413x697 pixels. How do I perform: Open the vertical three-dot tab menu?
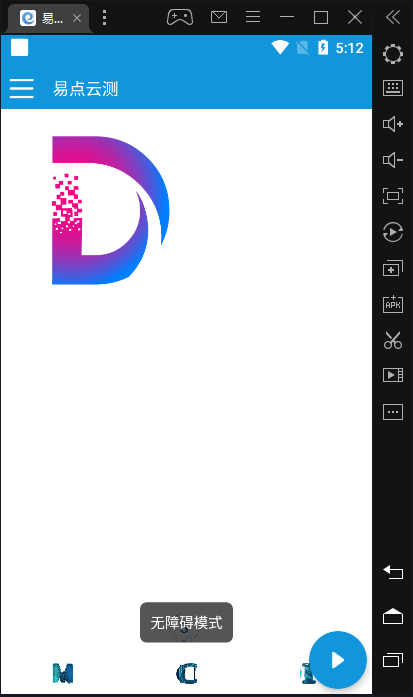pos(104,17)
